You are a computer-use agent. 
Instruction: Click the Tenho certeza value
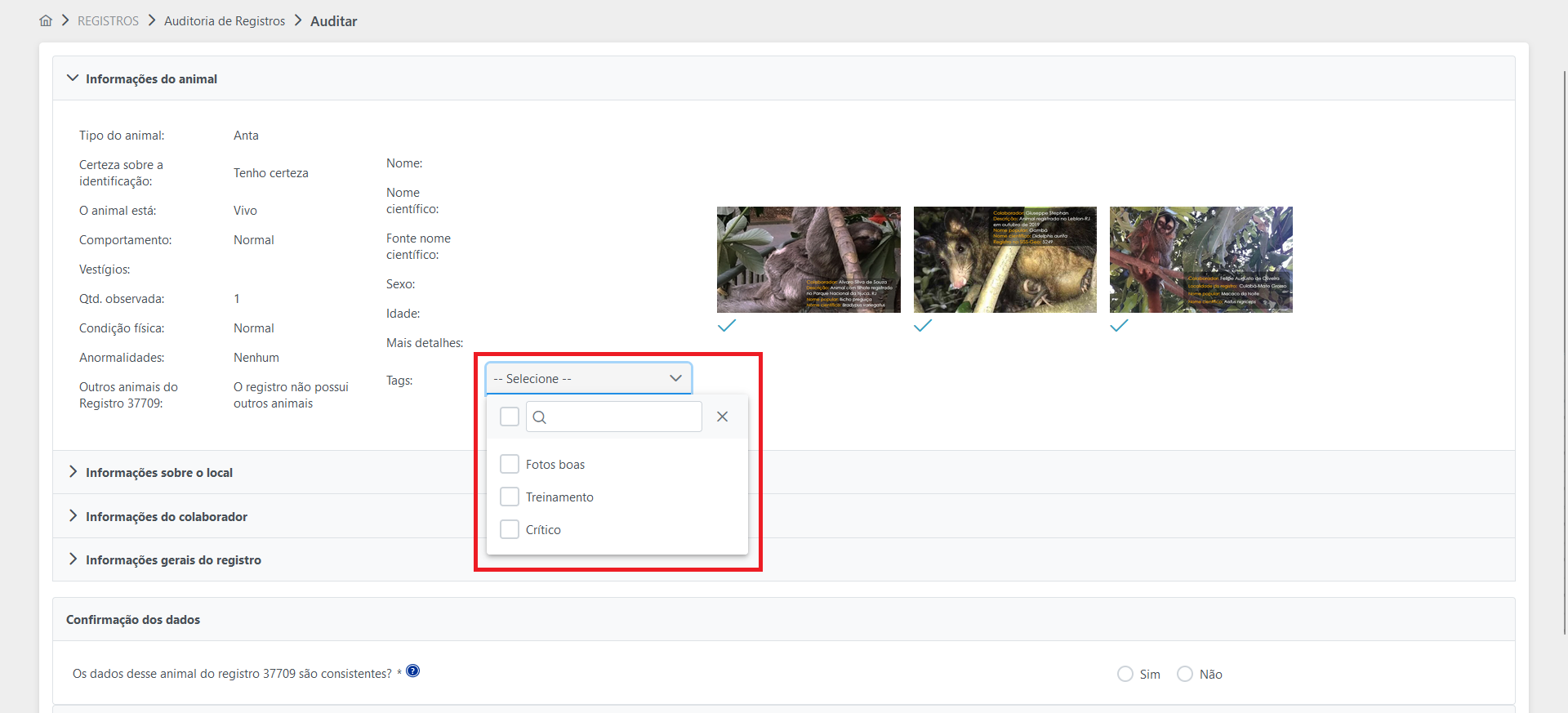tap(271, 173)
